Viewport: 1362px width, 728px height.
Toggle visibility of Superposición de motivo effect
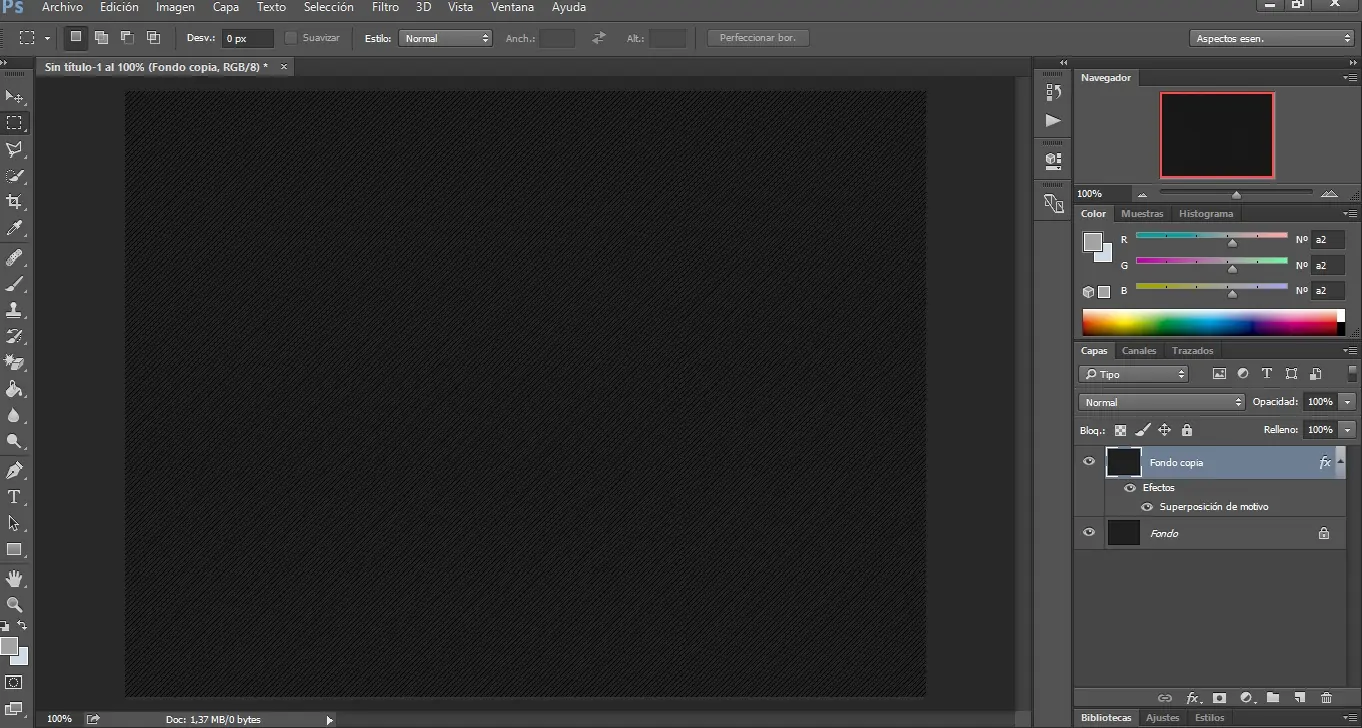pyautogui.click(x=1147, y=507)
